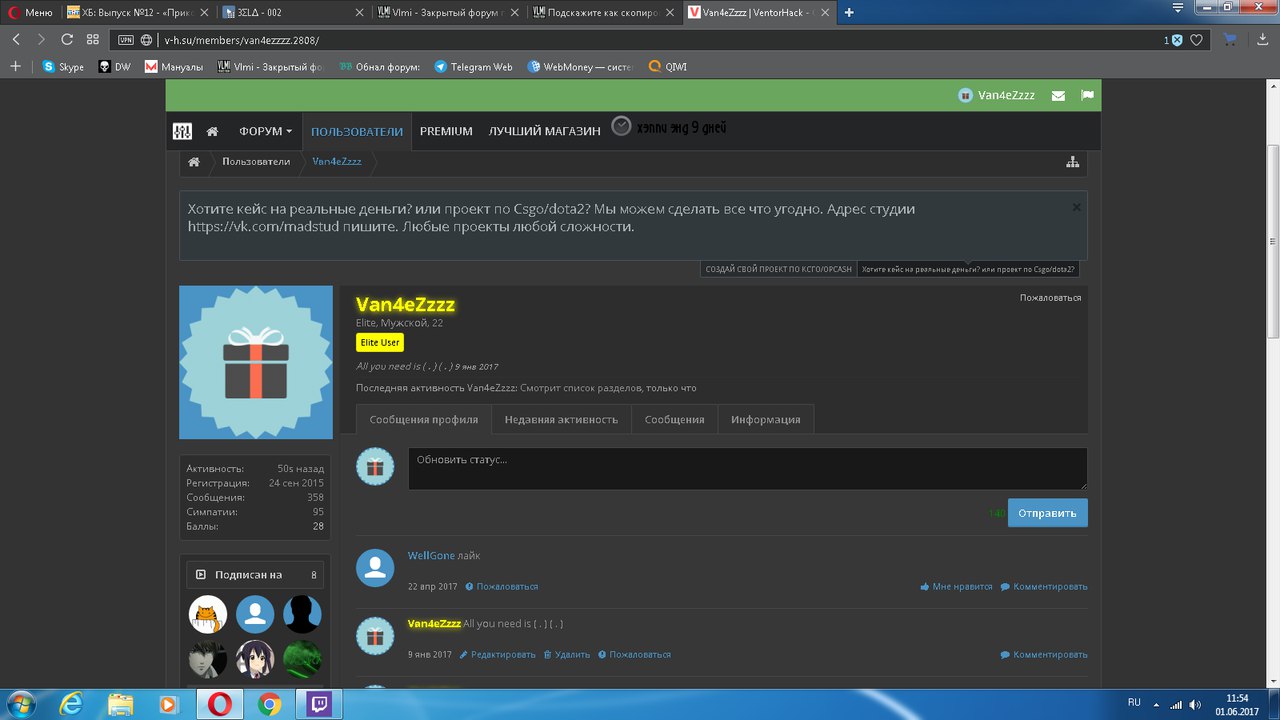The width and height of the screenshot is (1280, 720).
Task: Click the home icon in navigation bar
Action: tap(212, 131)
